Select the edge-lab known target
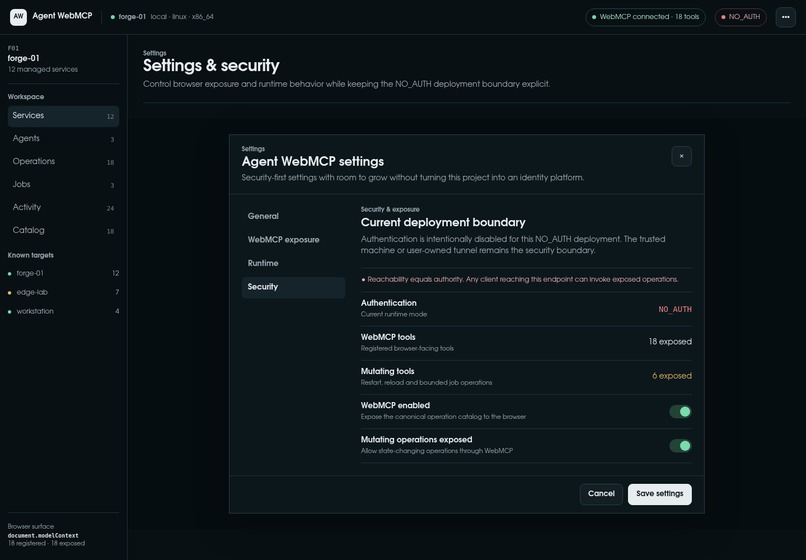806x560 pixels. [63, 292]
